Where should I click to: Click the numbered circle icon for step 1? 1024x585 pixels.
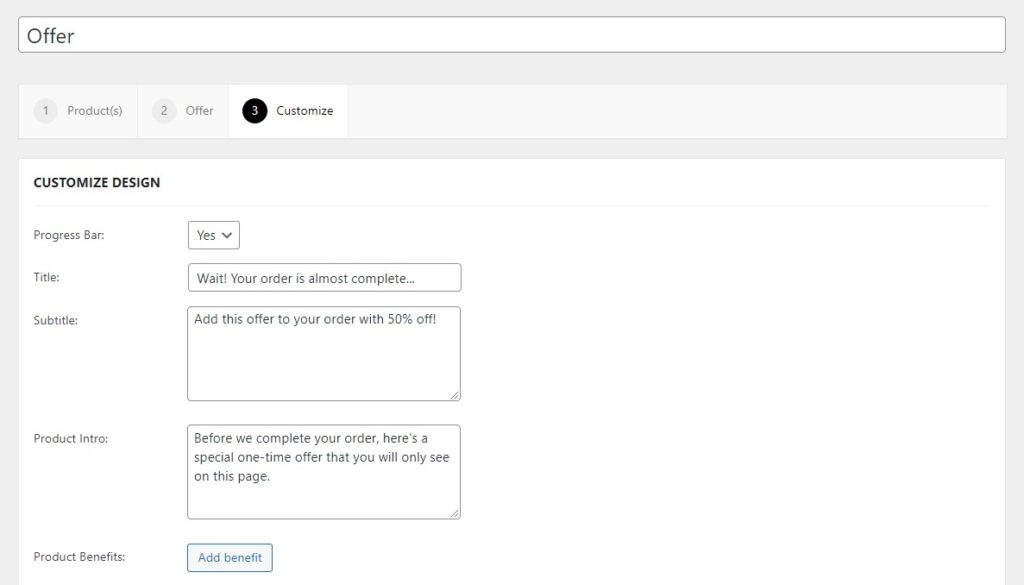pyautogui.click(x=45, y=111)
